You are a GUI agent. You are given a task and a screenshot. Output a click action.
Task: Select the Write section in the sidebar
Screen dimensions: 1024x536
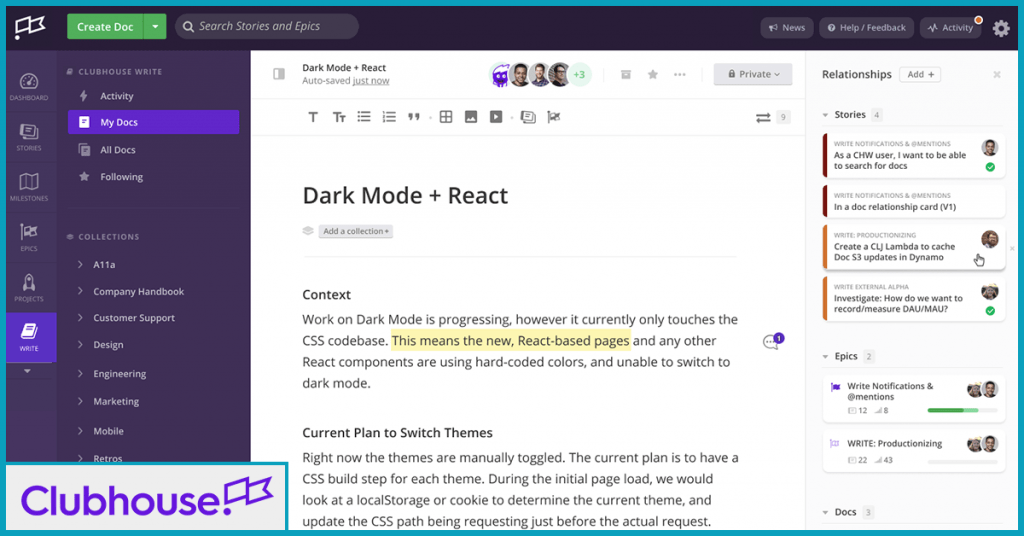[x=29, y=337]
